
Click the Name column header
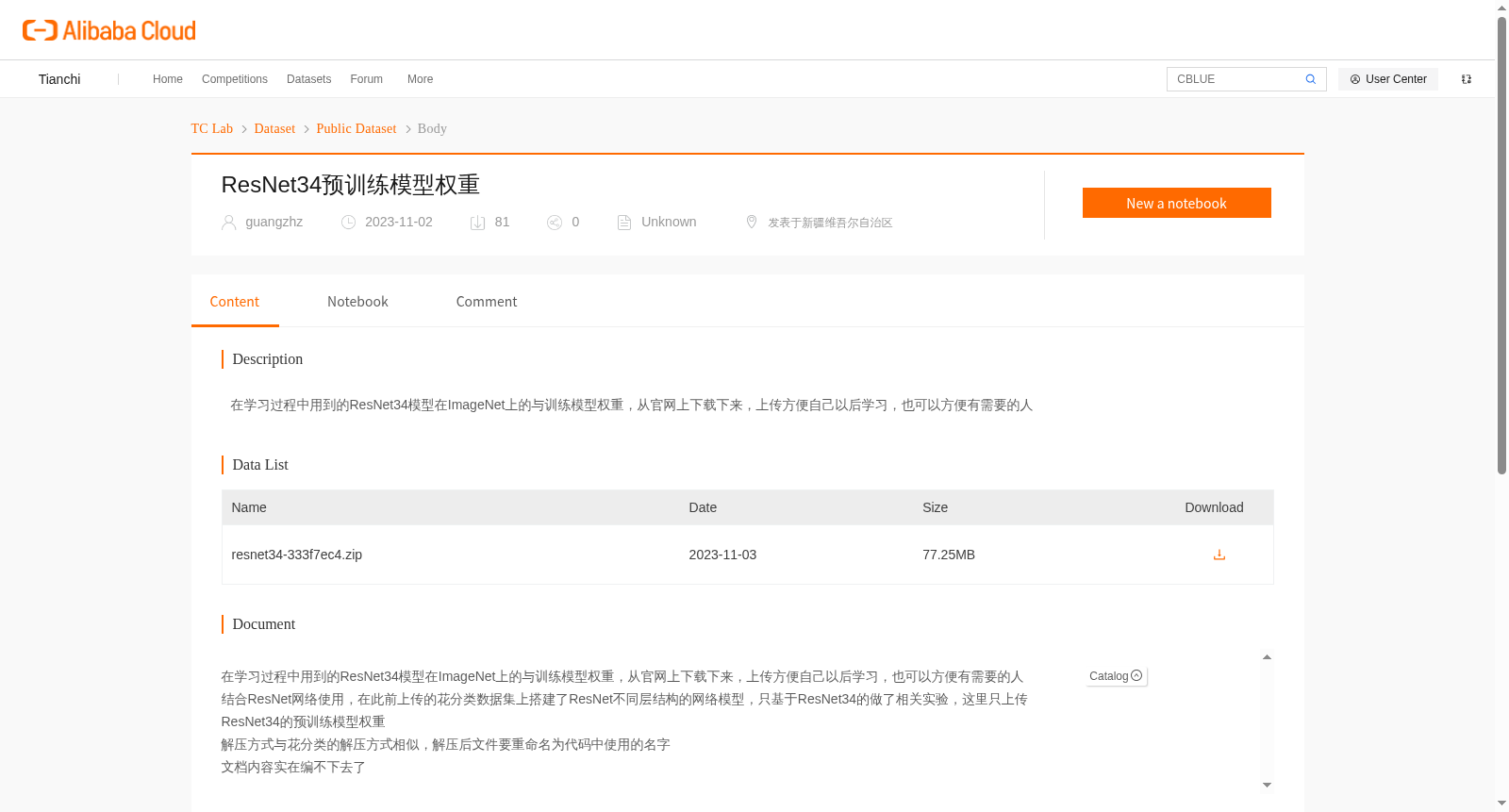249,507
